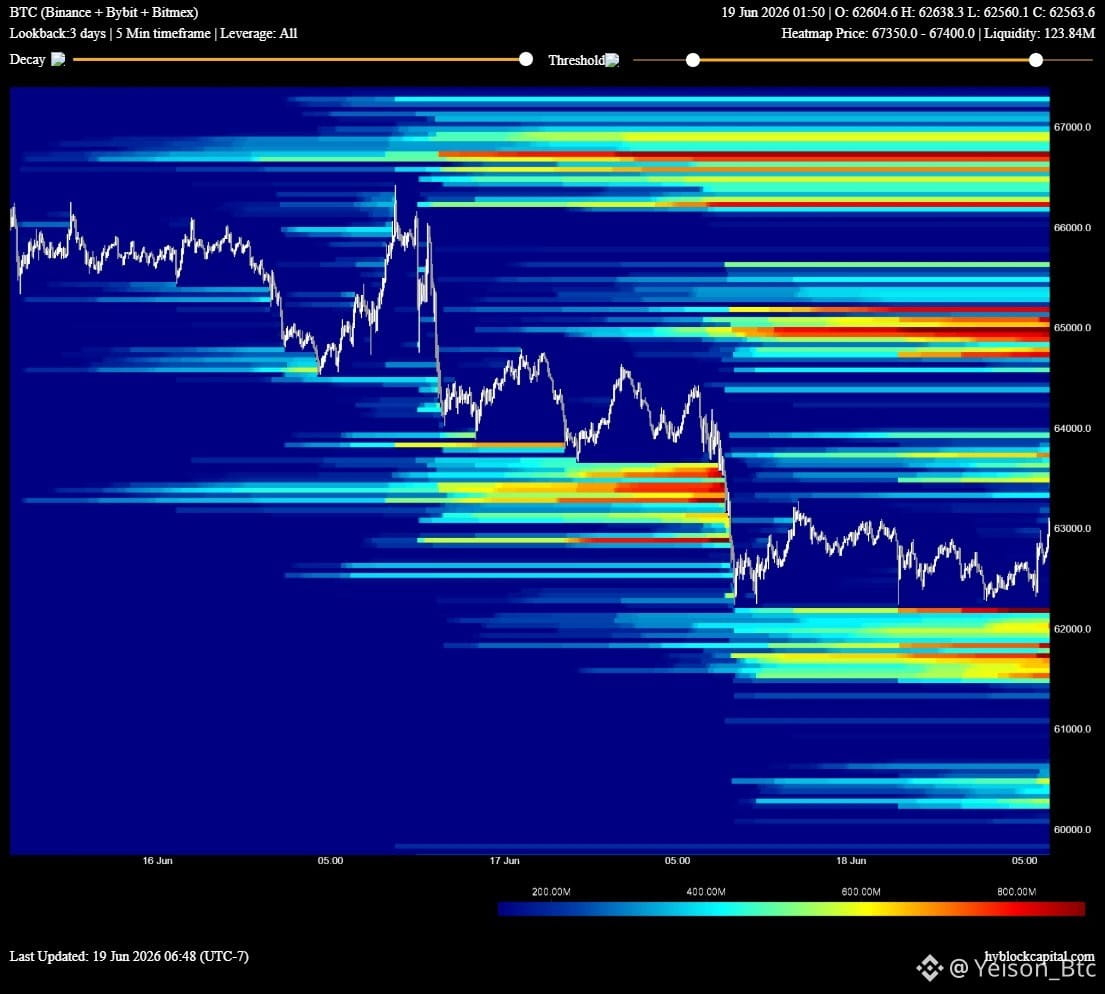Click the 66000.0 price axis label
The height and width of the screenshot is (994, 1105).
pos(1073,228)
